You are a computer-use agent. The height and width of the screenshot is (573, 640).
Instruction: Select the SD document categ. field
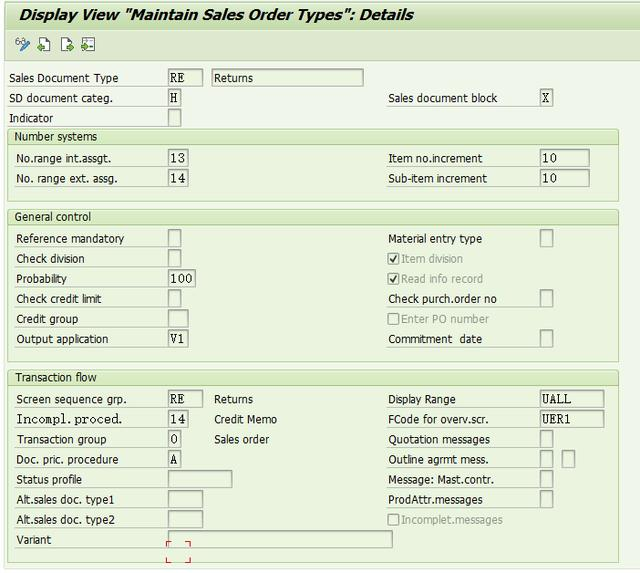click(175, 98)
